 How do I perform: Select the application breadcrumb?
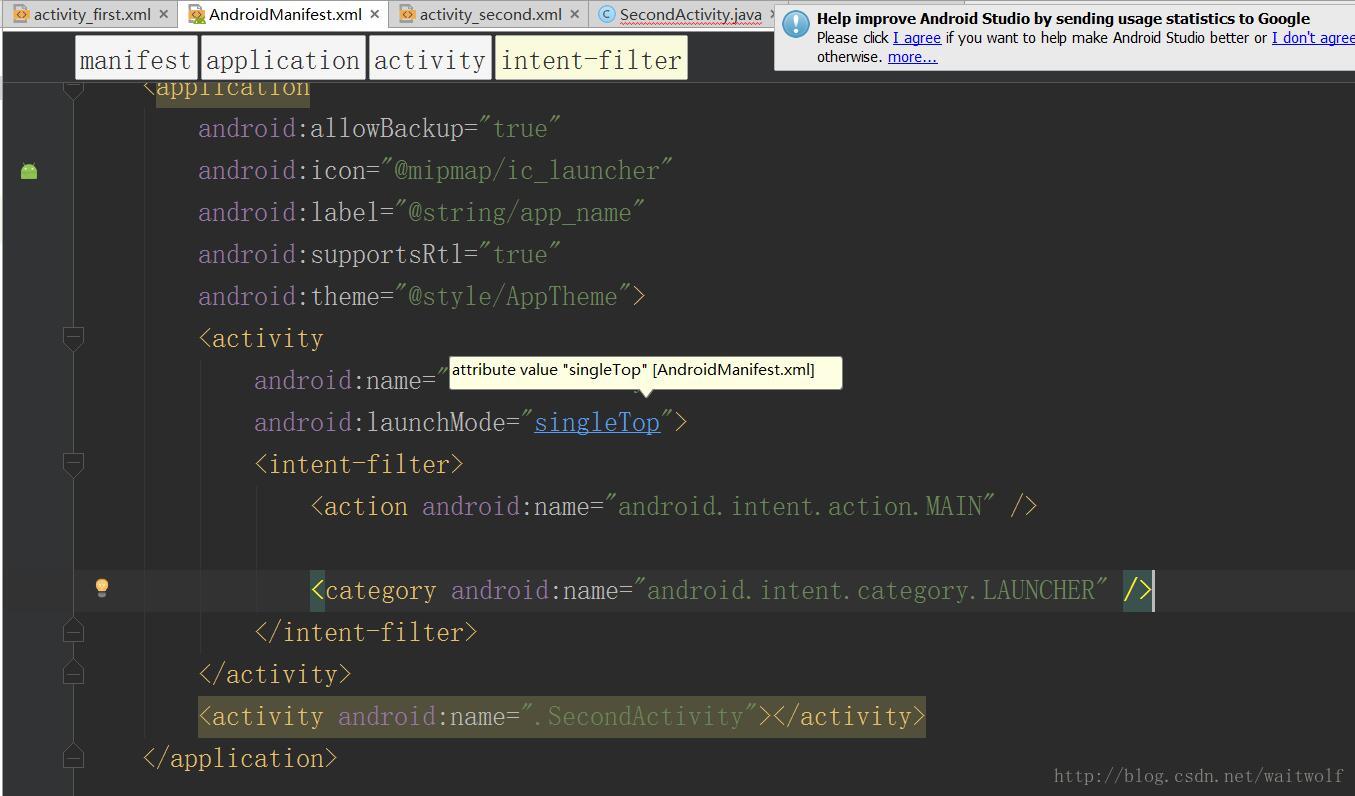coord(283,60)
